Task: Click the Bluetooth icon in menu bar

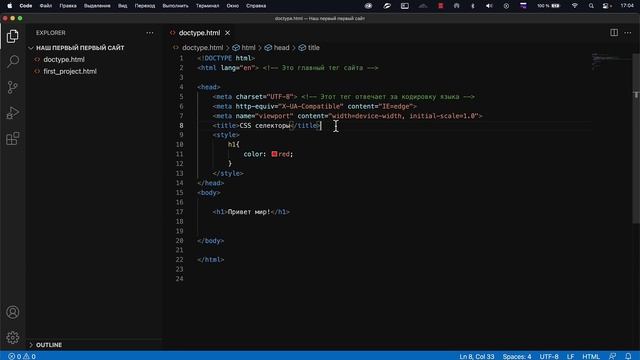Action: (473, 6)
